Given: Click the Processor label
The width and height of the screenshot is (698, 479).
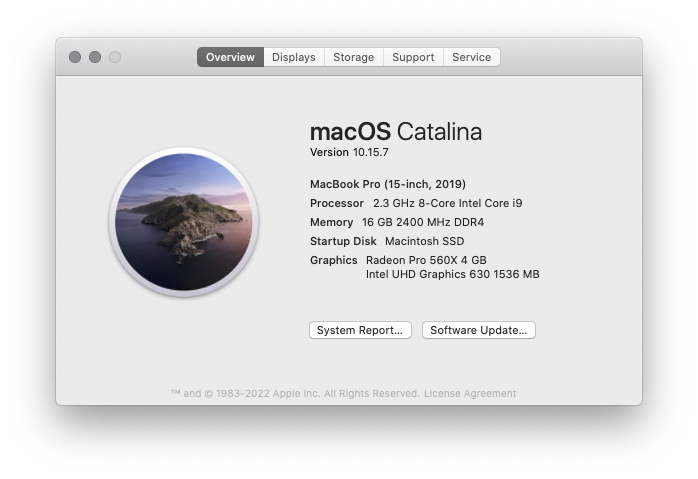Looking at the screenshot, I should pos(337,203).
